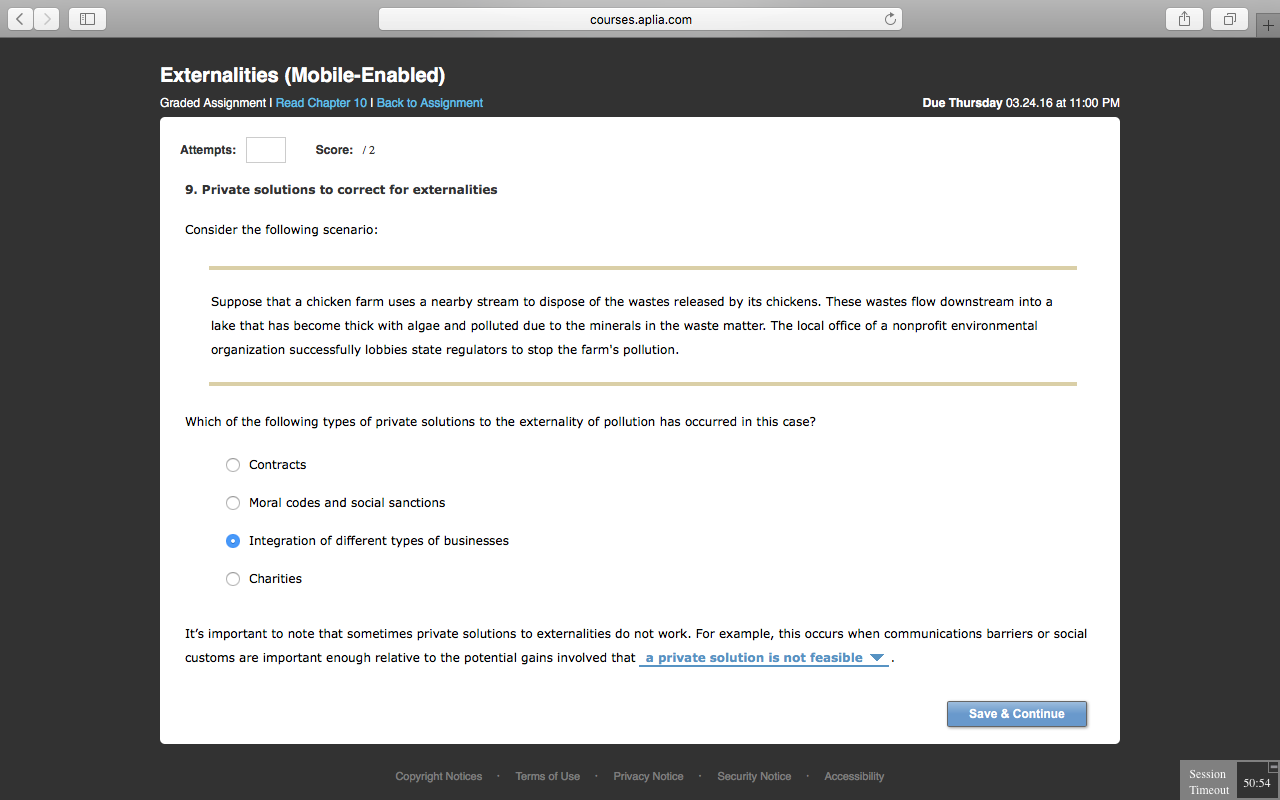Viewport: 1280px width, 800px height.
Task: Show all tabs overview
Action: coord(1229,19)
